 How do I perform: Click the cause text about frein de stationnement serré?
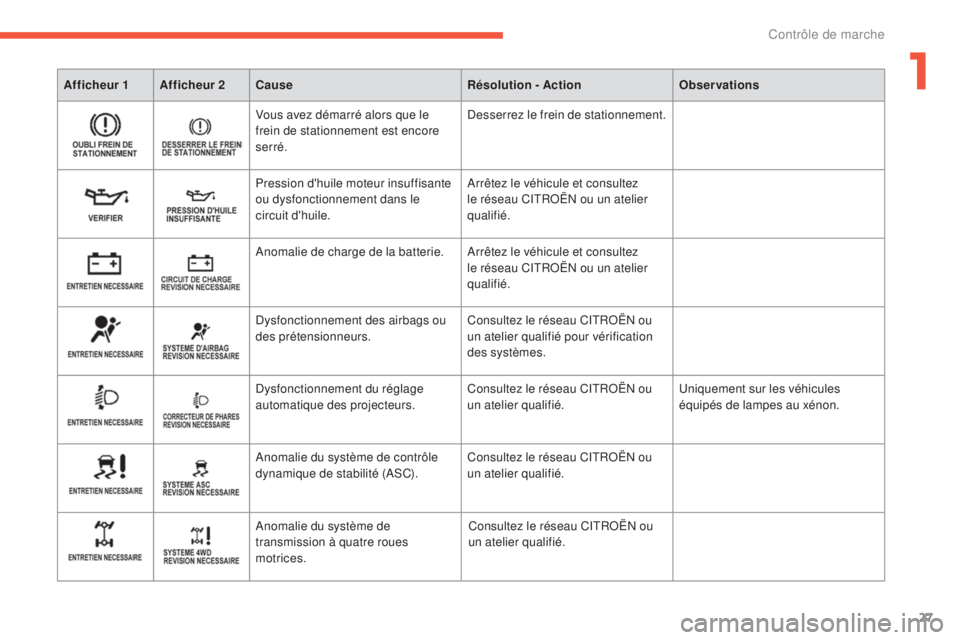coord(347,131)
